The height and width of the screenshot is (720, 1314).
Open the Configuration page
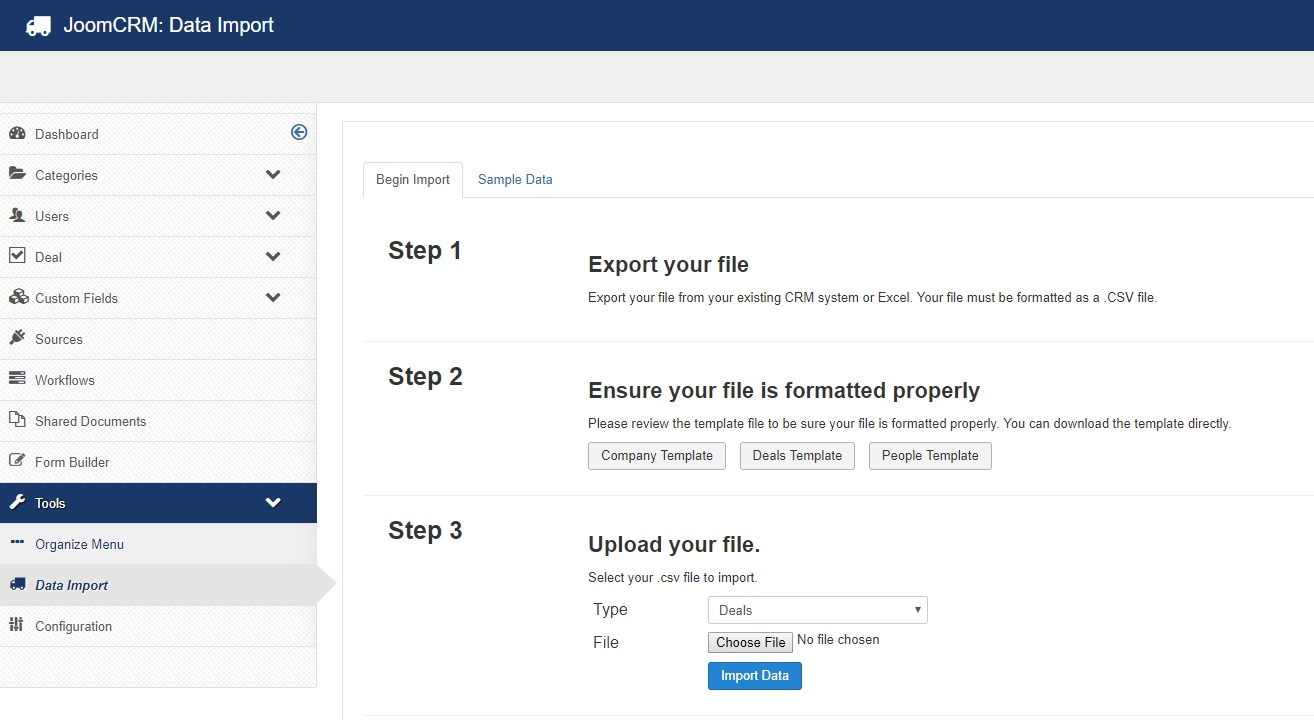coord(75,626)
